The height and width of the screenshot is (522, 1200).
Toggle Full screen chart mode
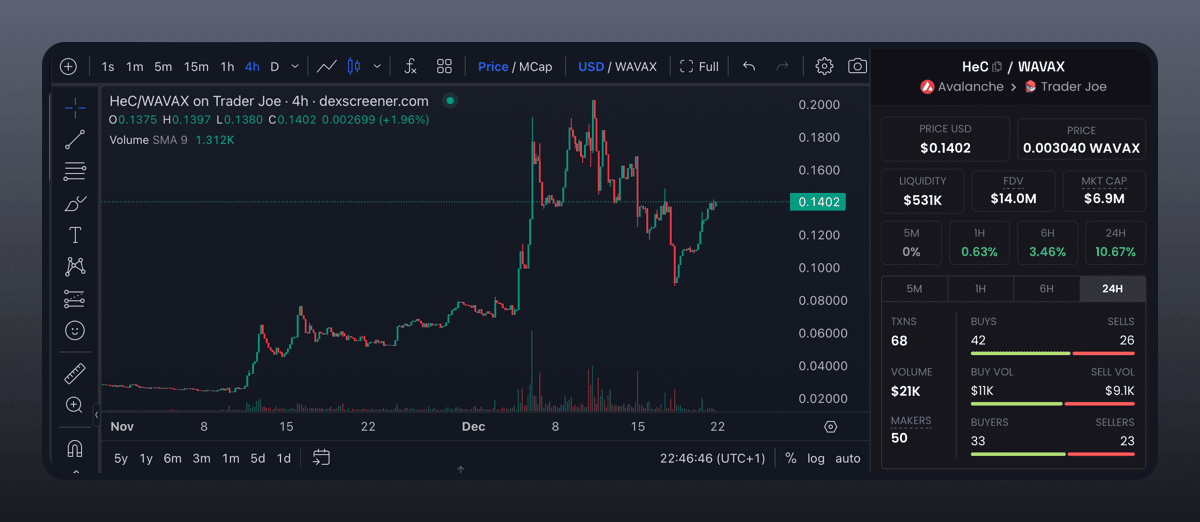(699, 67)
